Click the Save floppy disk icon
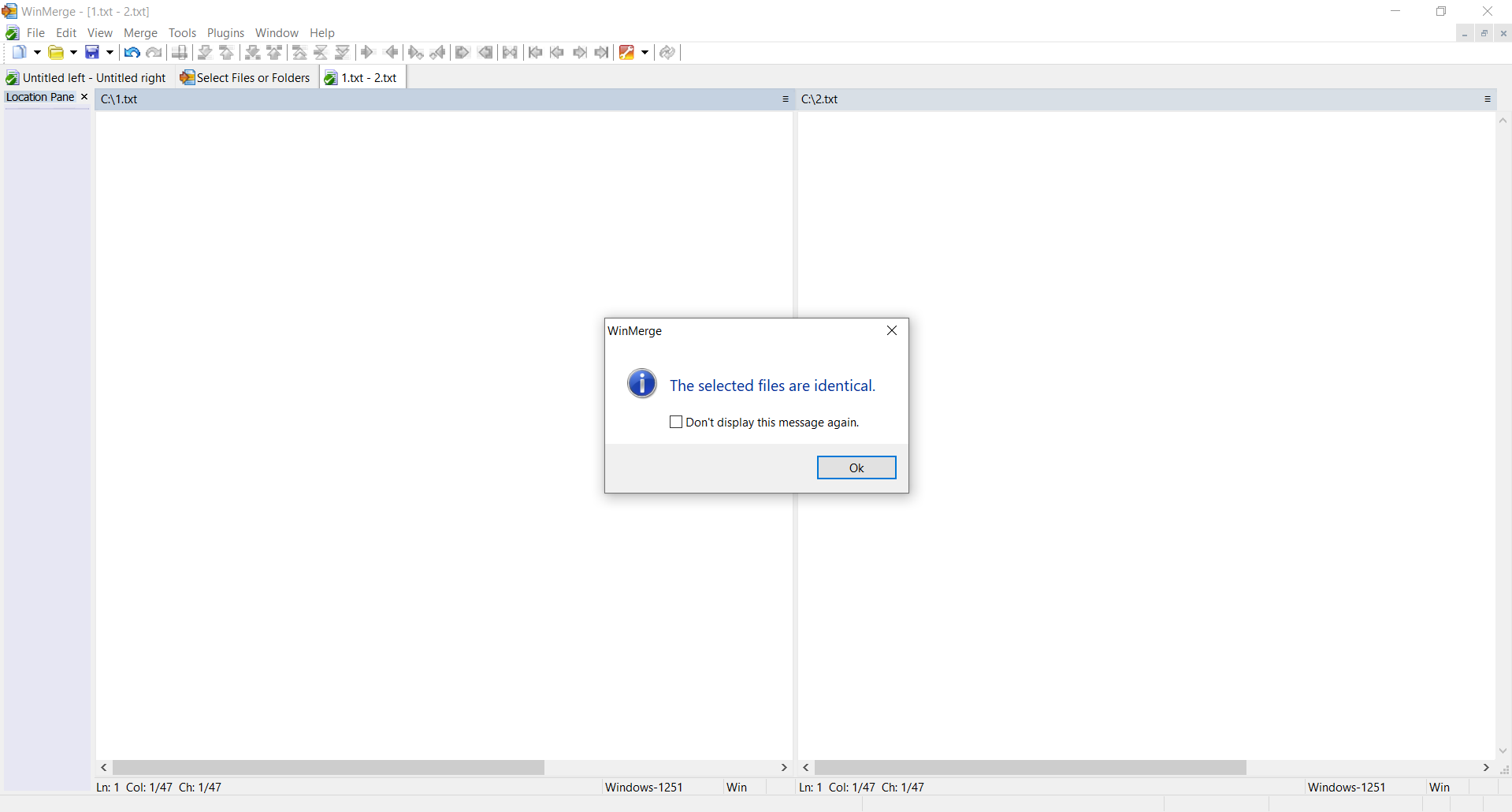 coord(92,53)
